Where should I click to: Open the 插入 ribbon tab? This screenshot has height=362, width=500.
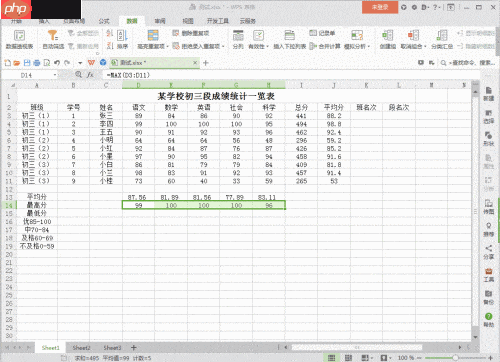point(44,21)
